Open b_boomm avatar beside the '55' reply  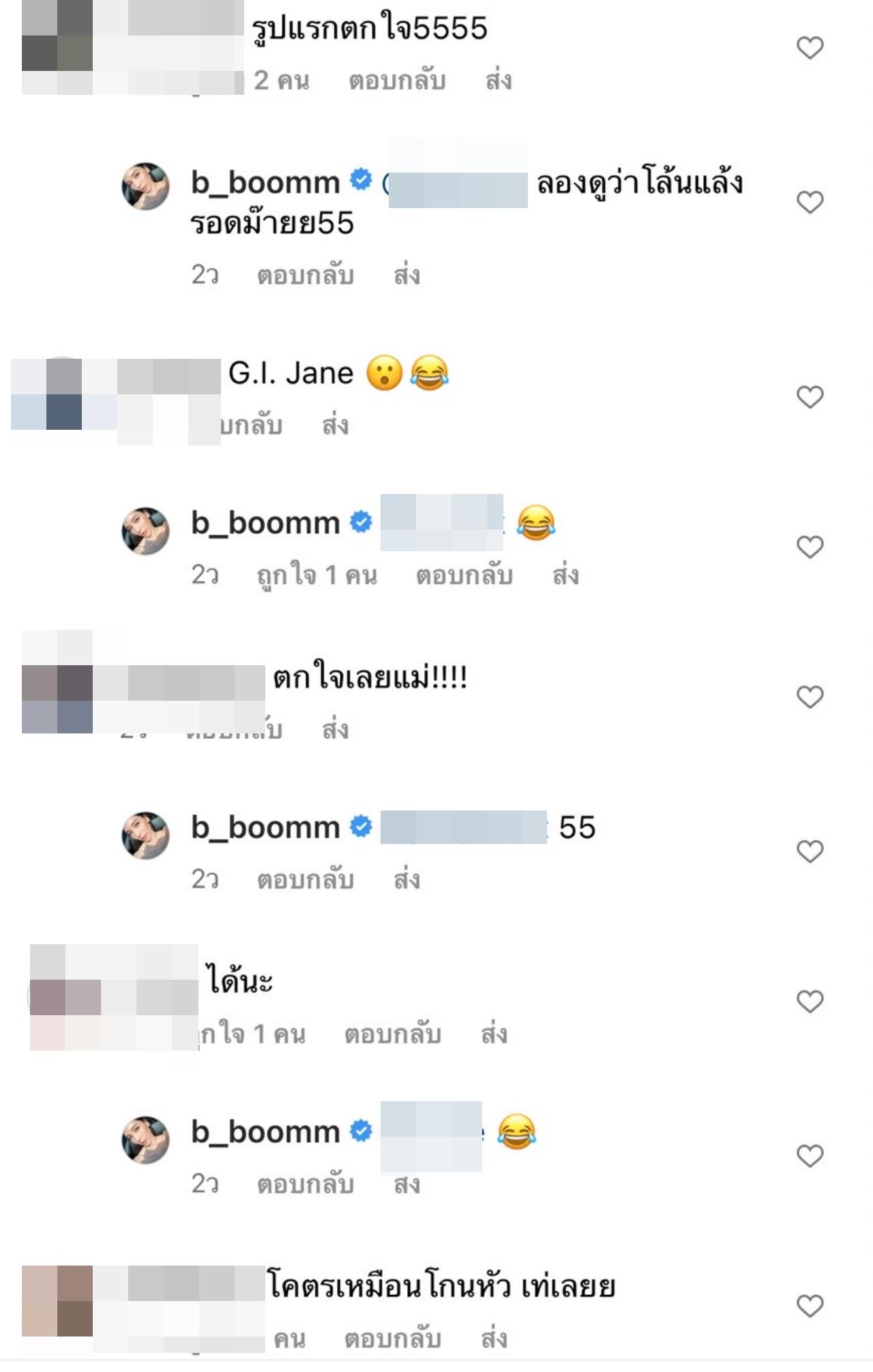coord(145,835)
